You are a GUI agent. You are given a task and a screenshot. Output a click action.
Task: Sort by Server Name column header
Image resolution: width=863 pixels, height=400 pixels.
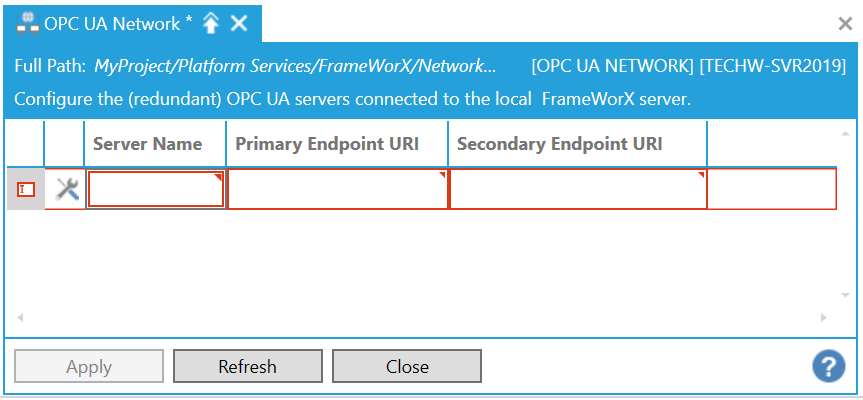[x=148, y=144]
